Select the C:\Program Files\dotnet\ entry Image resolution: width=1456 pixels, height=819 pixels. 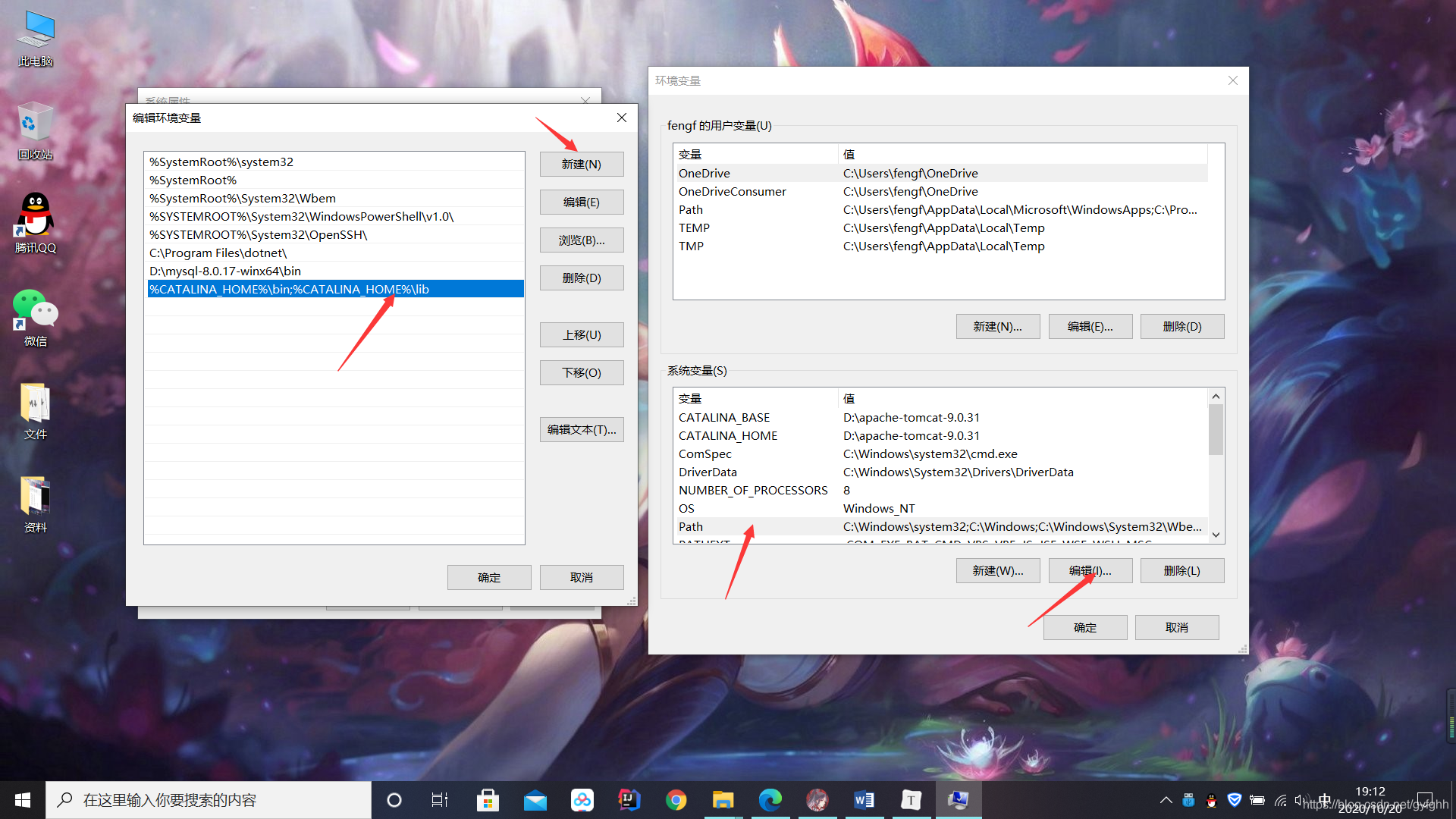[x=334, y=253]
